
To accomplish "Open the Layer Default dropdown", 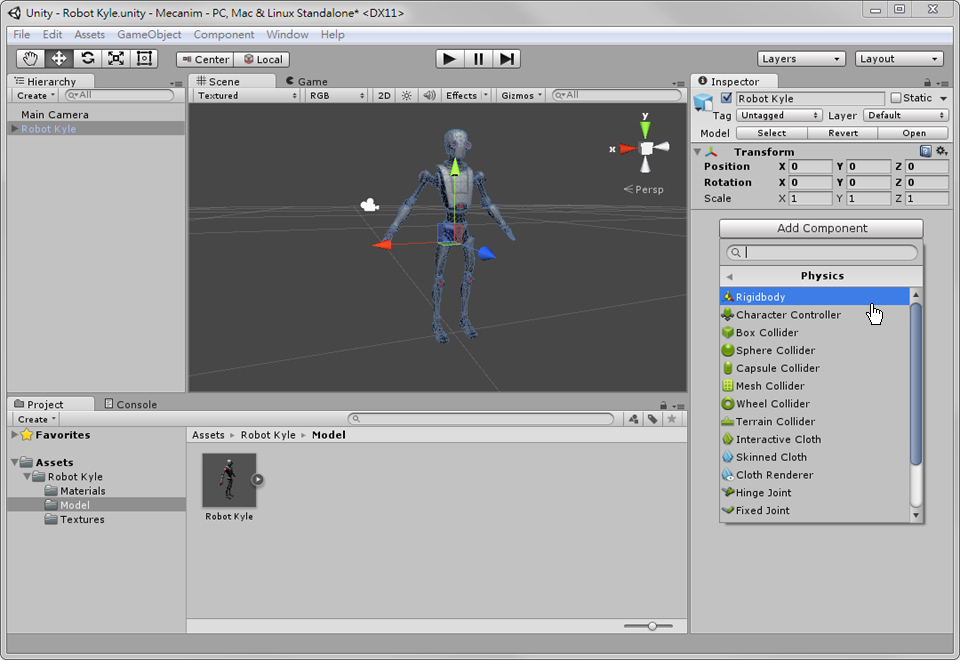I will click(x=906, y=115).
